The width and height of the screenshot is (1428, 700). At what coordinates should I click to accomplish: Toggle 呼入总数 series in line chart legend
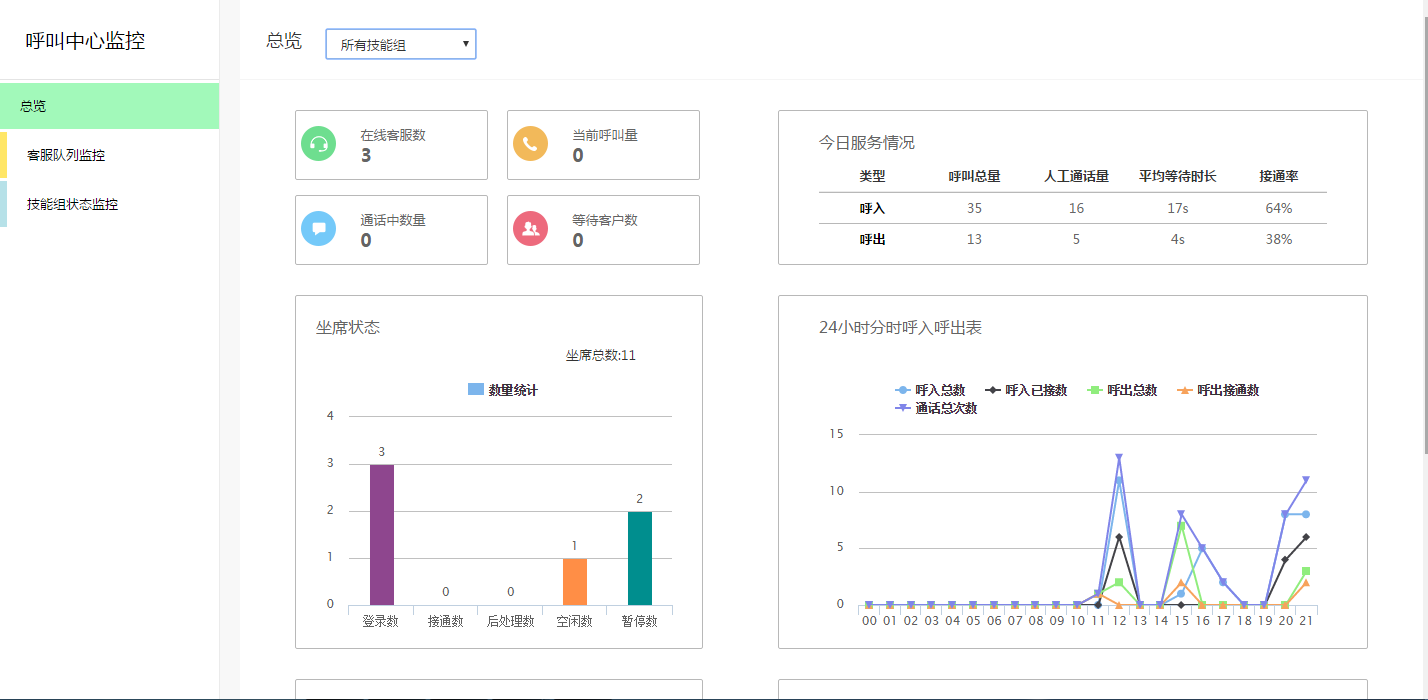point(930,390)
